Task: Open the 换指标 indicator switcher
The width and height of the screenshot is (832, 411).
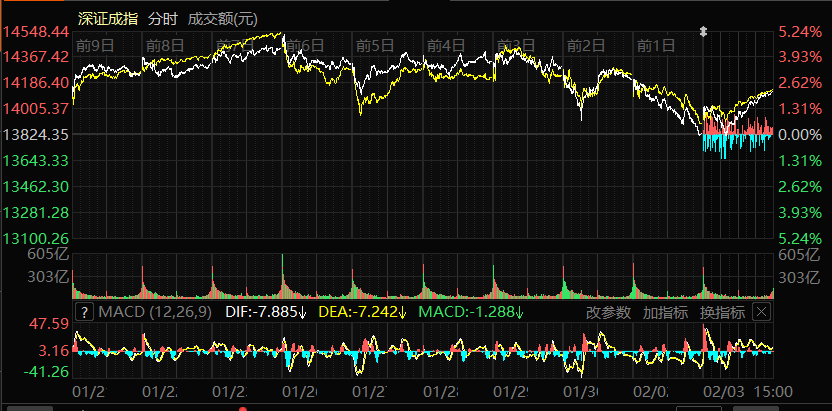Action: click(x=722, y=313)
